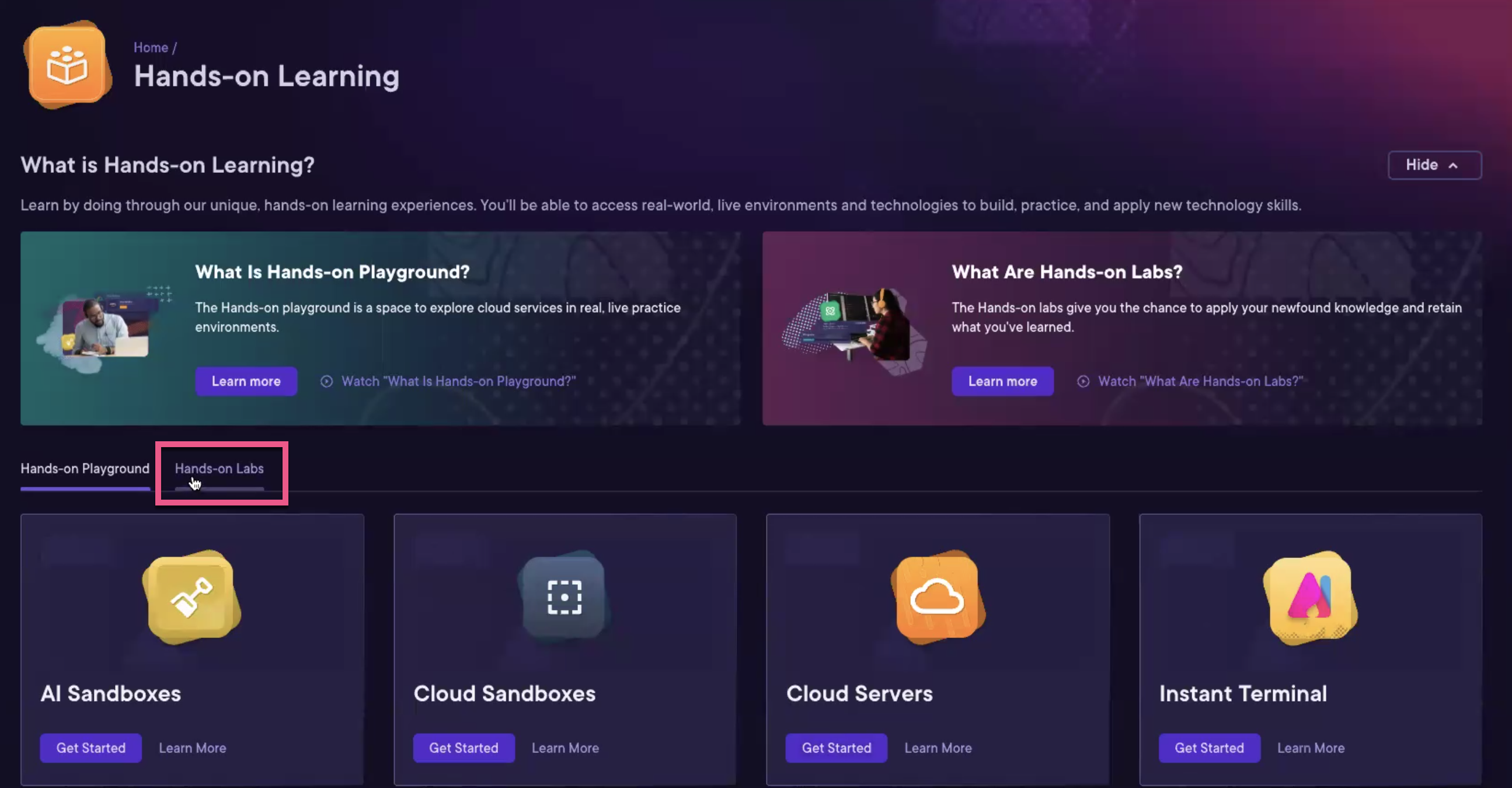
Task: Get Started with AI Sandboxes
Action: coord(90,748)
